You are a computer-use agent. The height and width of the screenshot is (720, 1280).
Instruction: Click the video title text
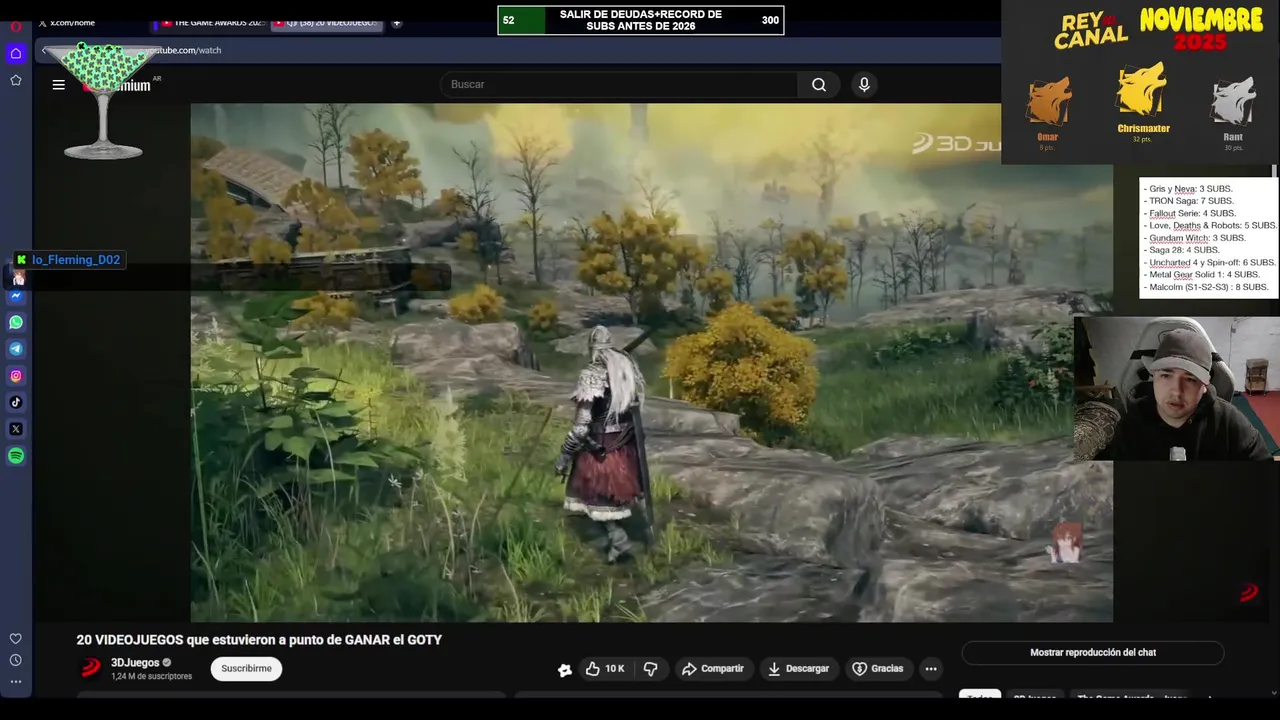[259, 640]
